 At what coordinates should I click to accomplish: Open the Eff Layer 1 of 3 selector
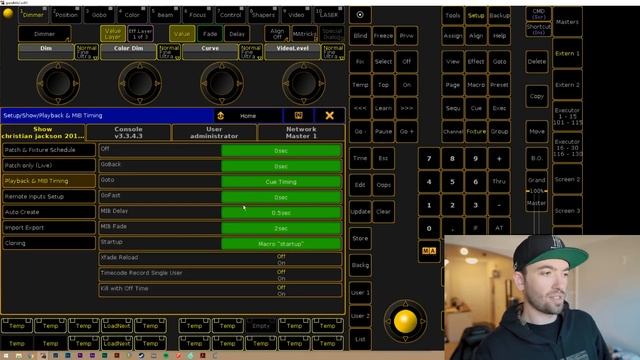[x=140, y=34]
